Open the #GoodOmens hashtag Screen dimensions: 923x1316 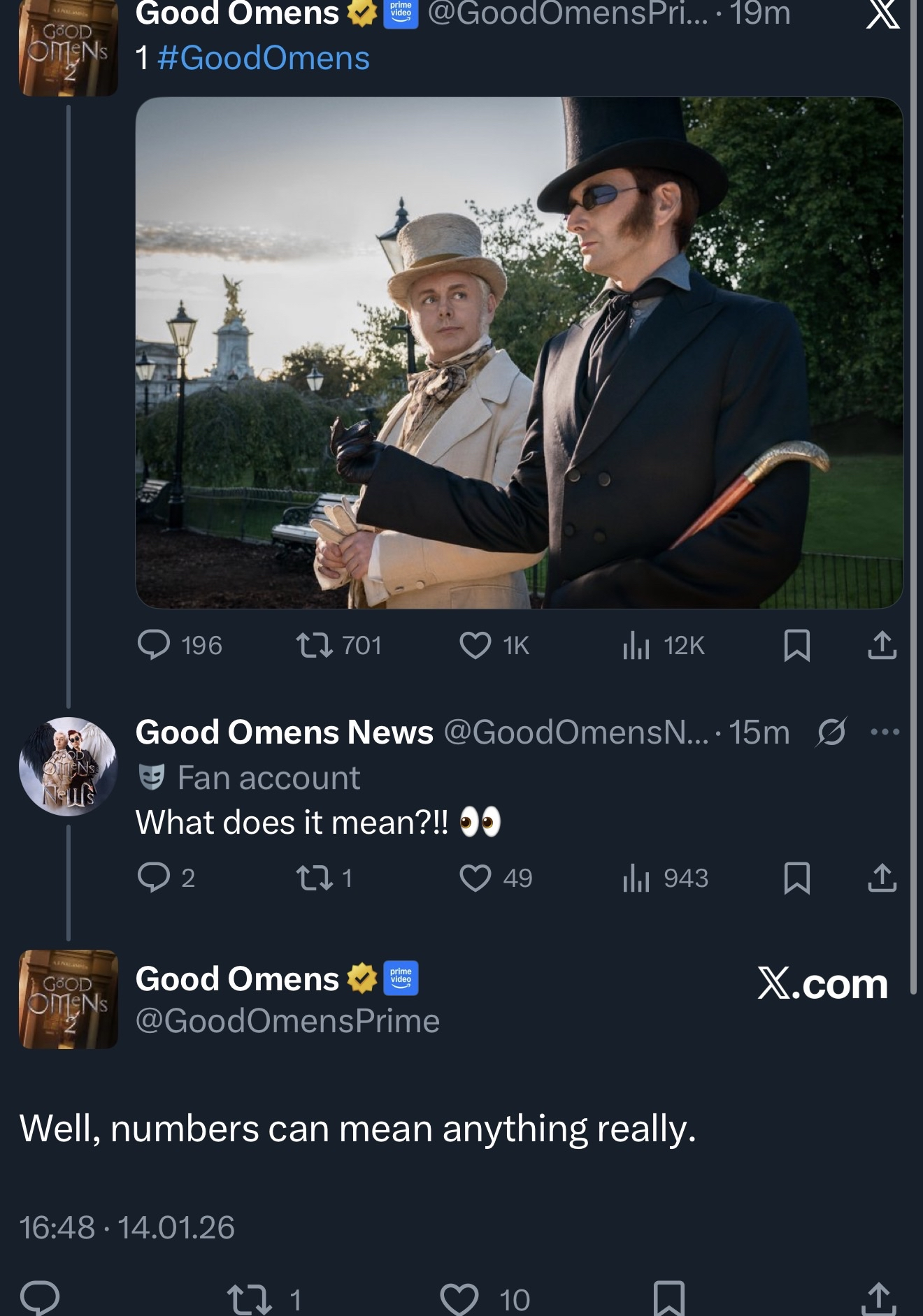pos(263,57)
